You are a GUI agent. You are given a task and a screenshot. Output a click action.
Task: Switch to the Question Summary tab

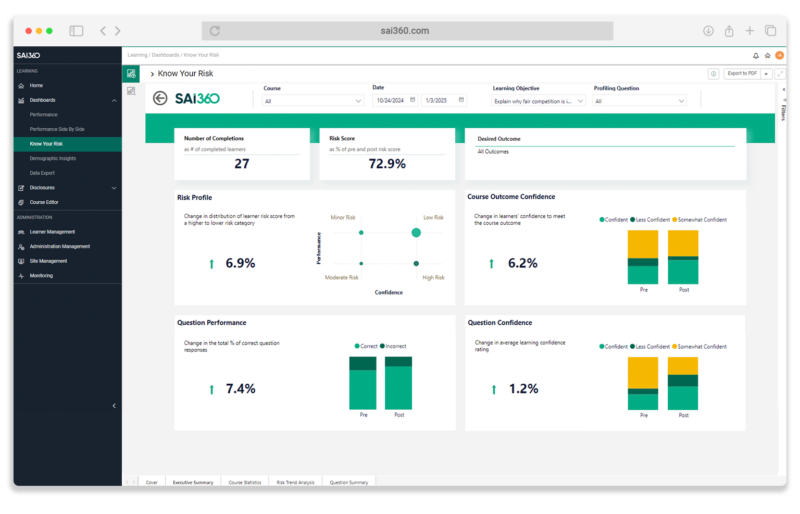click(349, 483)
